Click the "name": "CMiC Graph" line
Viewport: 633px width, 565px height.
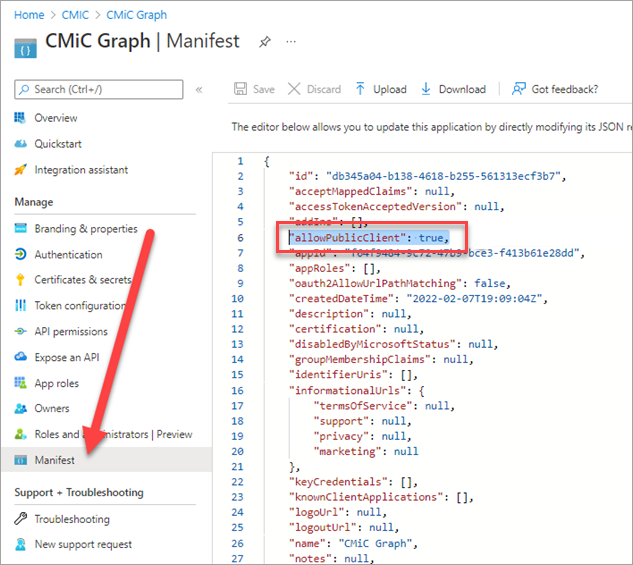tap(353, 543)
